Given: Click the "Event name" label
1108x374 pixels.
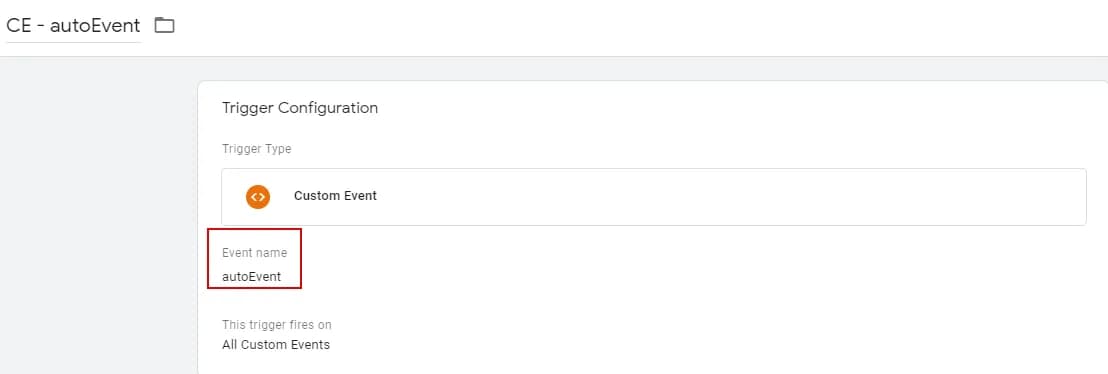Looking at the screenshot, I should [254, 252].
